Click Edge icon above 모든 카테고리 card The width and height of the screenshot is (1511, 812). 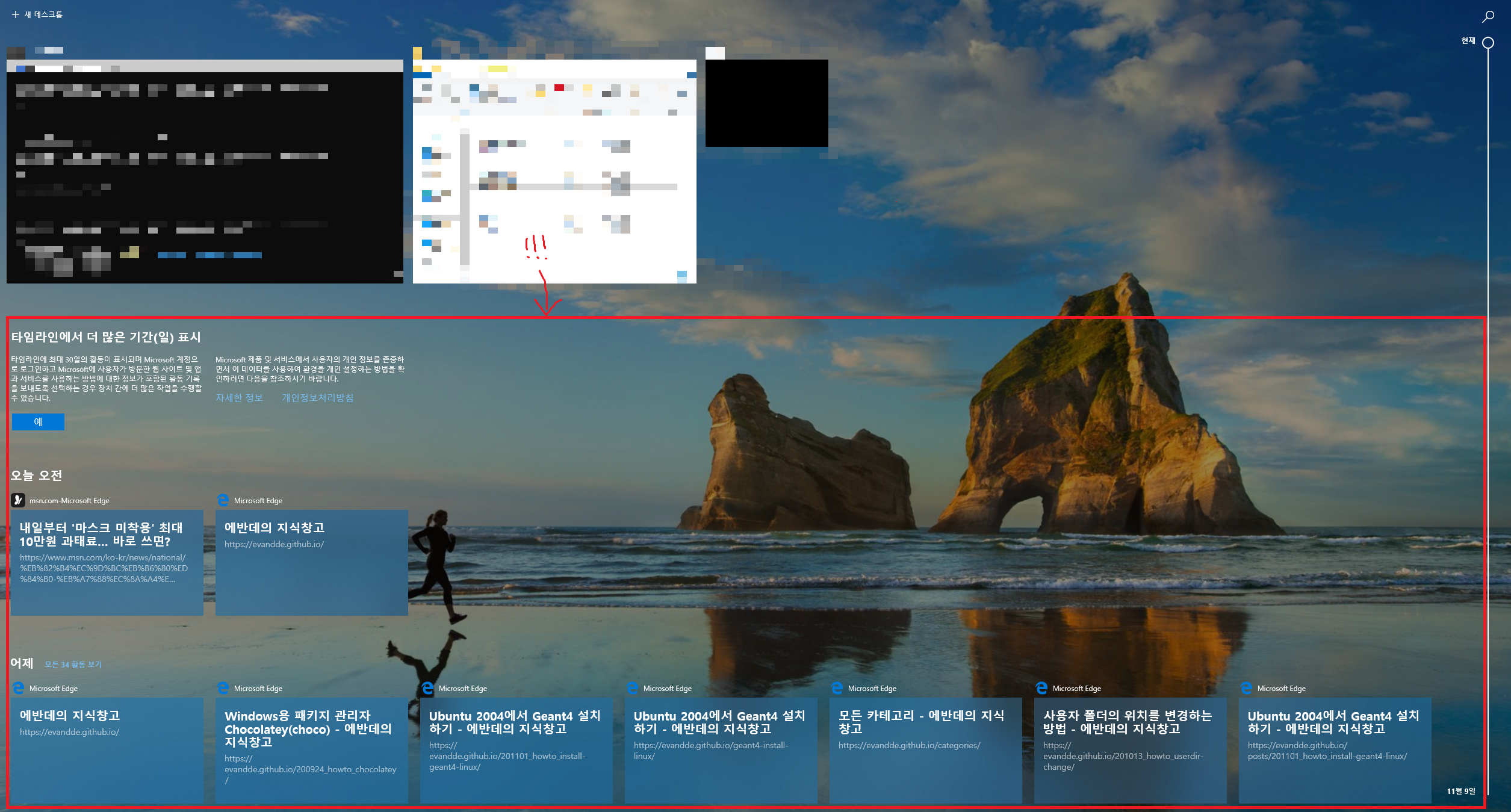[837, 688]
